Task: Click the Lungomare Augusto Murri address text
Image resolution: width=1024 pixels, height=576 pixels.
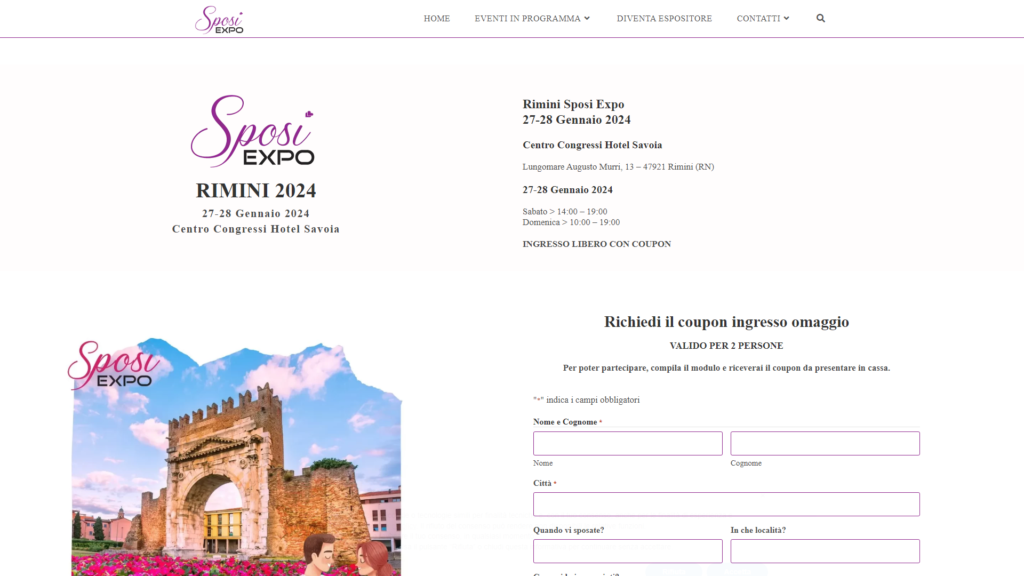Action: [x=618, y=167]
